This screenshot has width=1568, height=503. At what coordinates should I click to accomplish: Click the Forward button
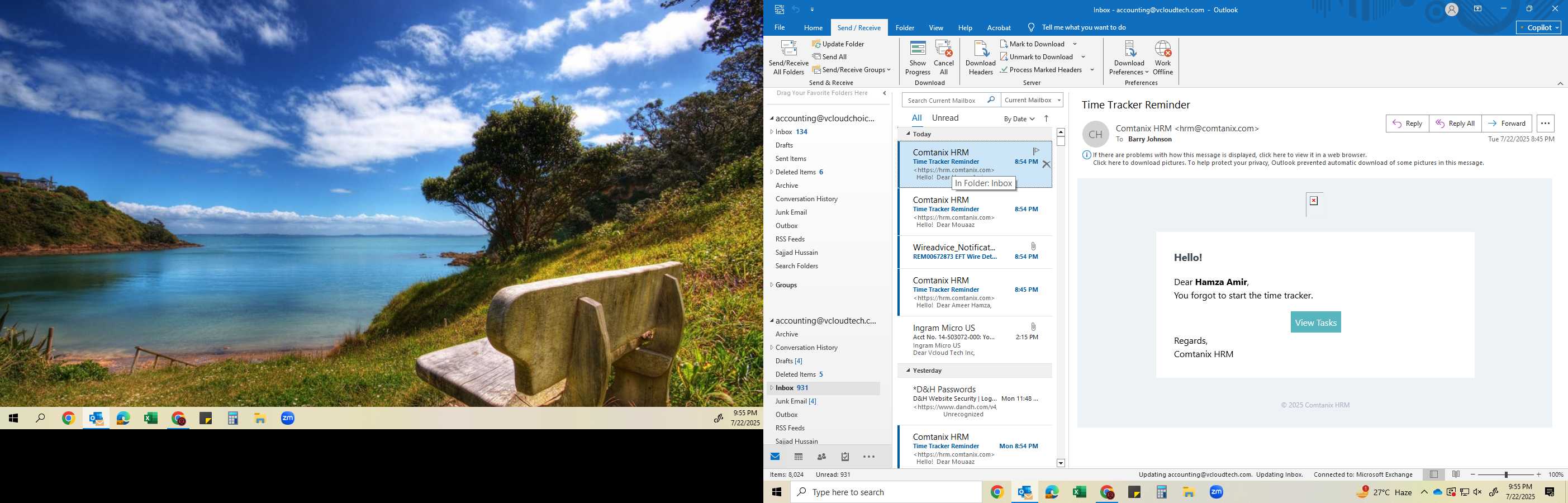[1507, 123]
